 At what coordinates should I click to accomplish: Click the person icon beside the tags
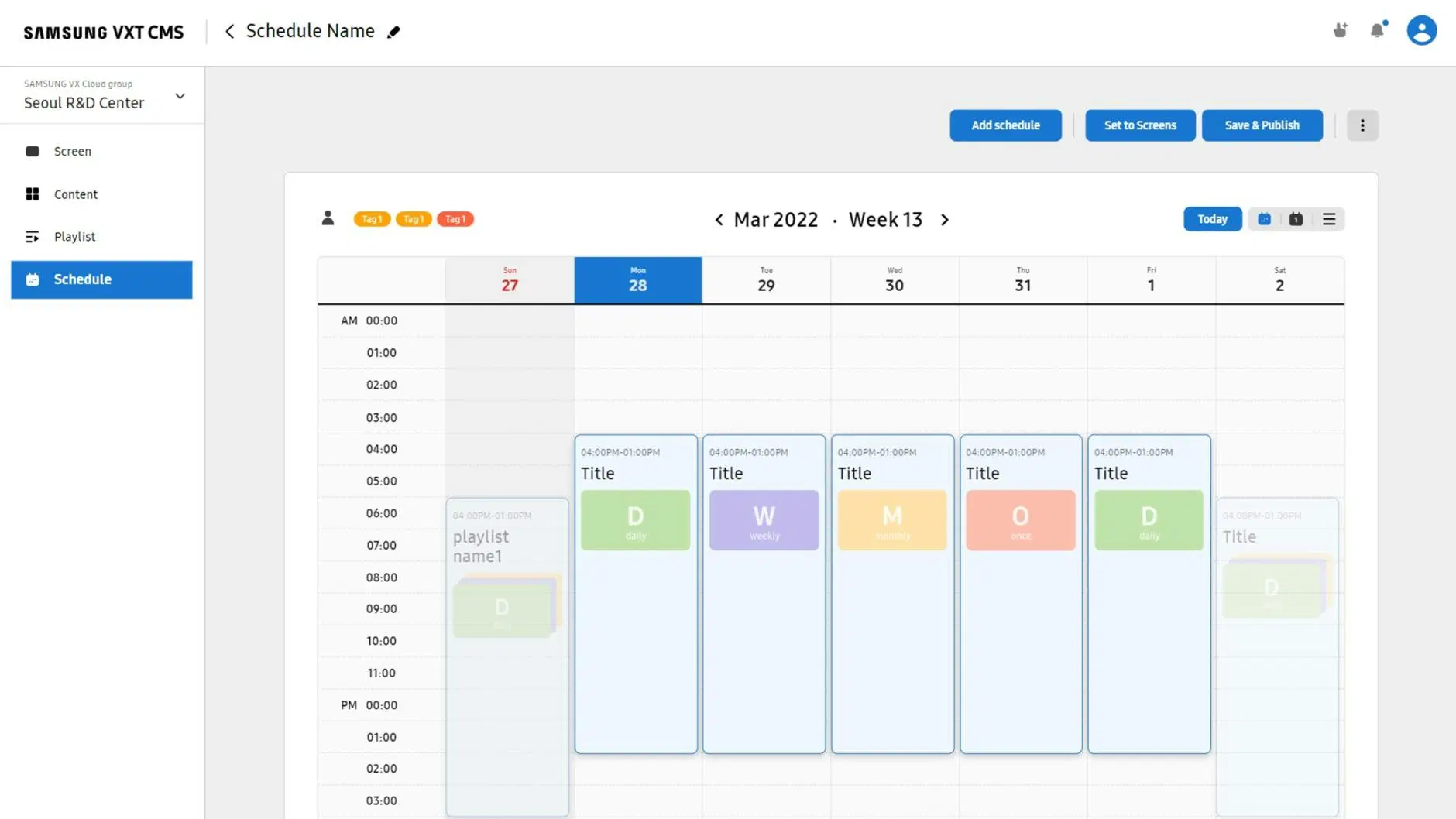tap(328, 218)
